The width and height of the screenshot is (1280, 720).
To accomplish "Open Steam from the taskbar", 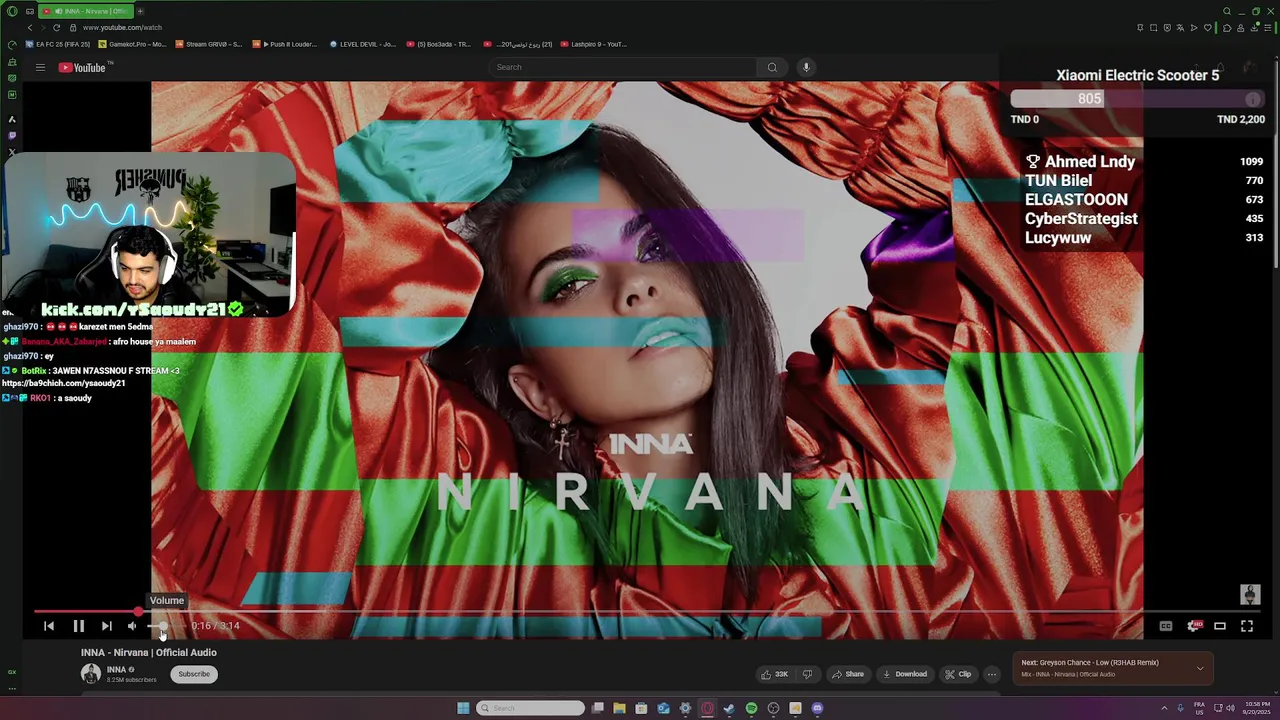I will 729,708.
